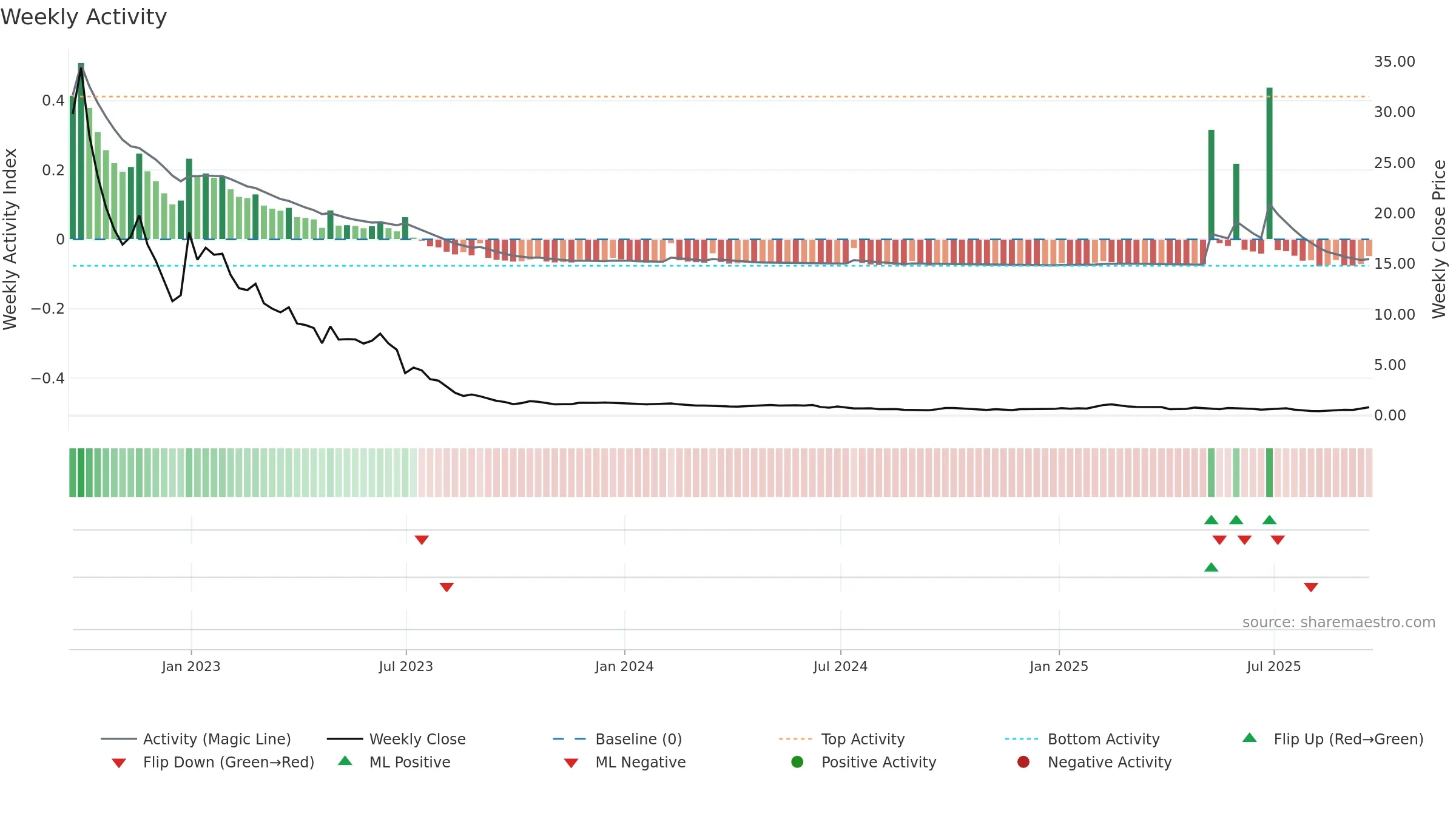Click the 20.00 price axis tick
Screen dimensions: 1456x819
1394,213
